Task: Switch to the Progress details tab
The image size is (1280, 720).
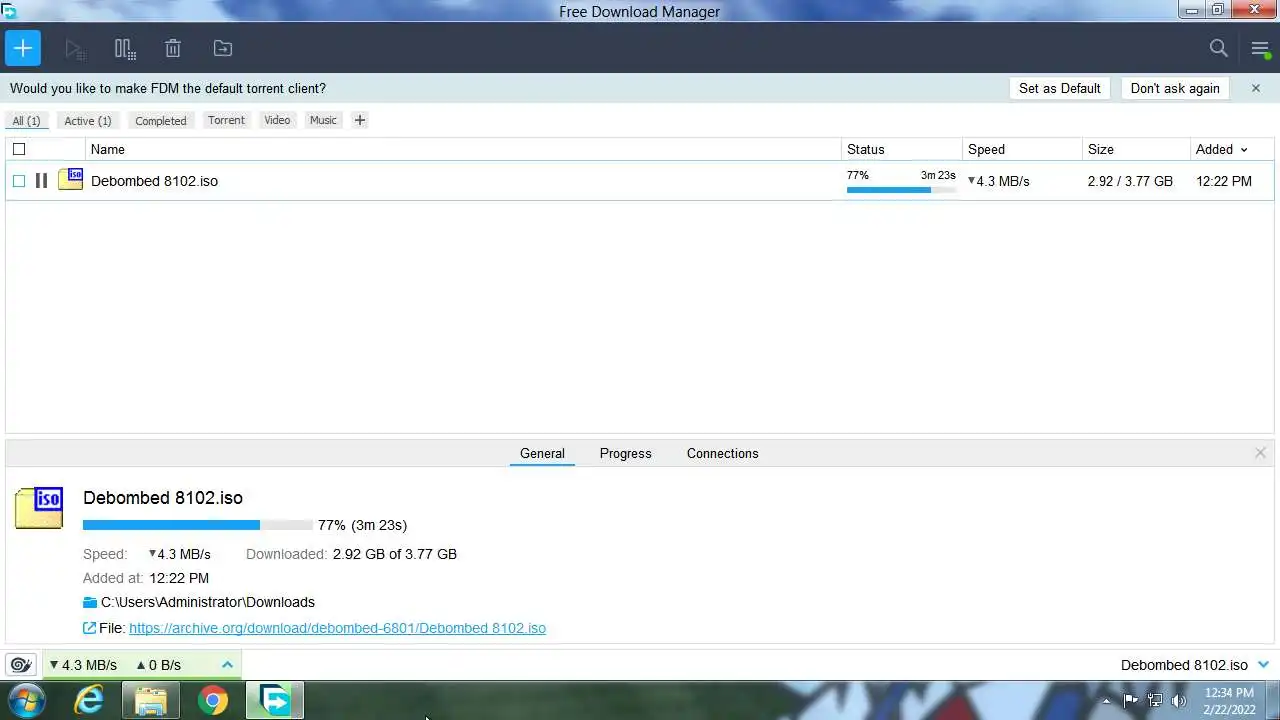Action: pyautogui.click(x=626, y=453)
